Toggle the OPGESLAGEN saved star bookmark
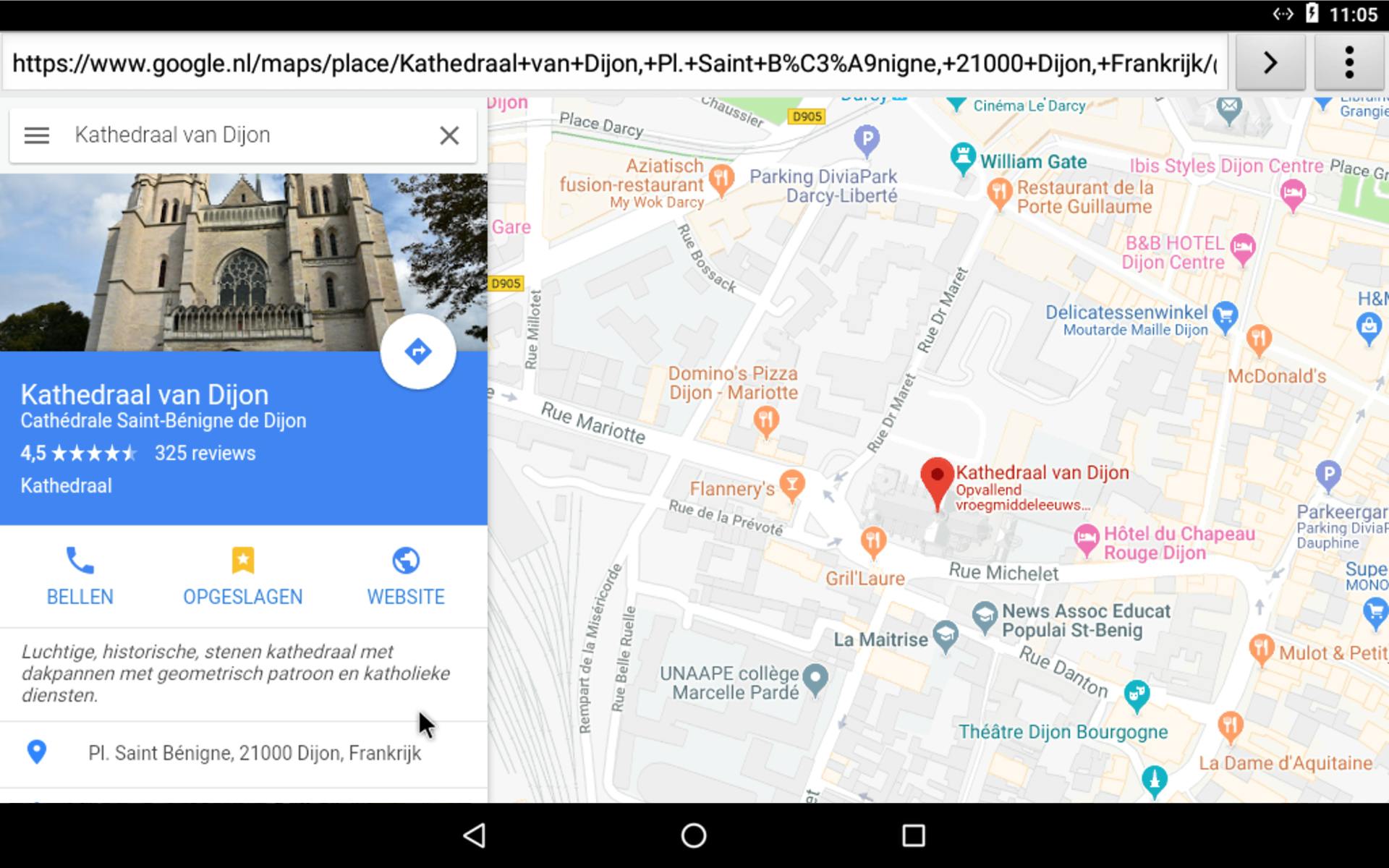The image size is (1389, 868). (x=242, y=561)
